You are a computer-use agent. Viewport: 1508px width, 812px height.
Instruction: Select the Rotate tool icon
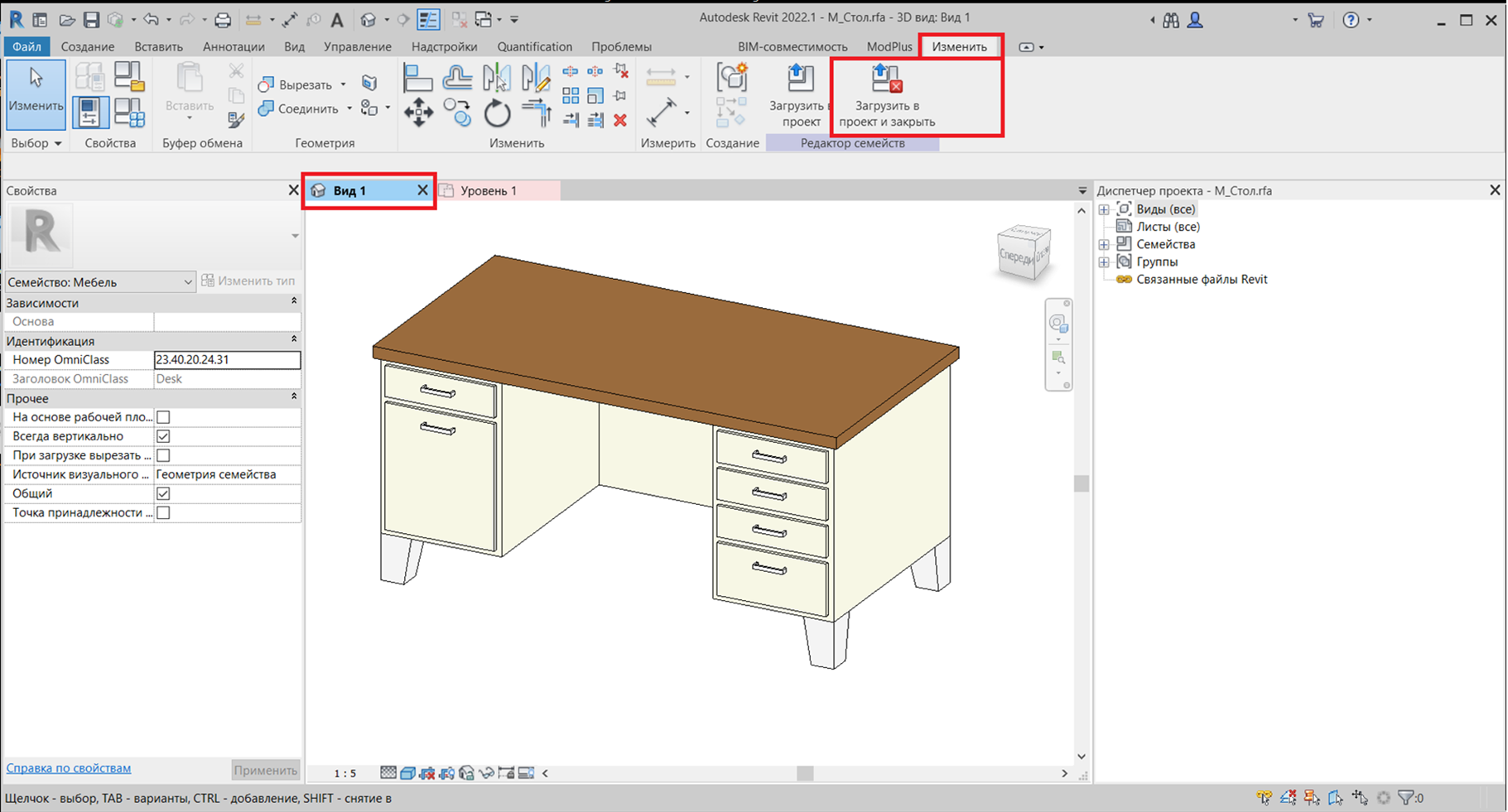497,113
